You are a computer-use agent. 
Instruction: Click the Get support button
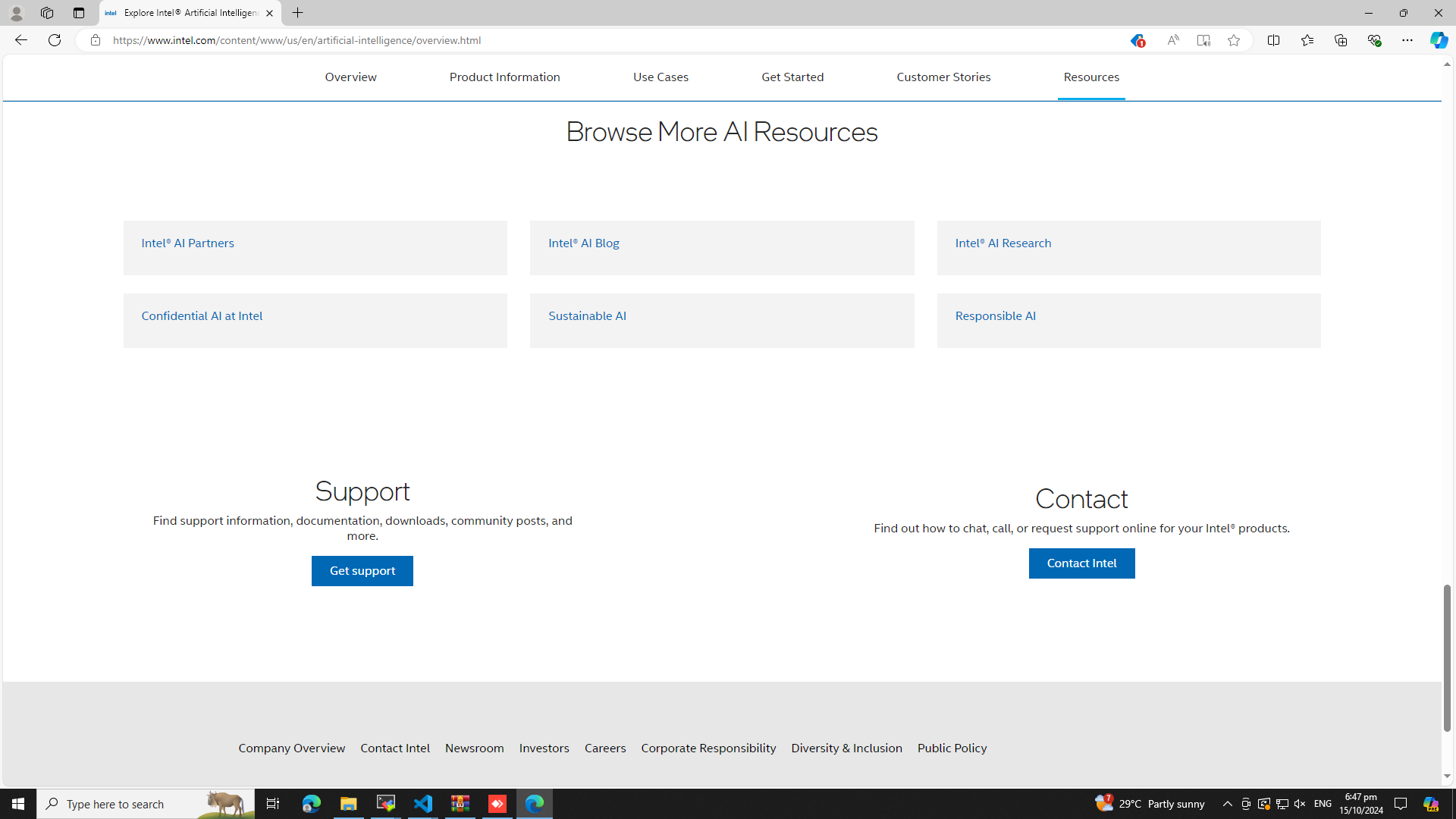[x=362, y=571]
